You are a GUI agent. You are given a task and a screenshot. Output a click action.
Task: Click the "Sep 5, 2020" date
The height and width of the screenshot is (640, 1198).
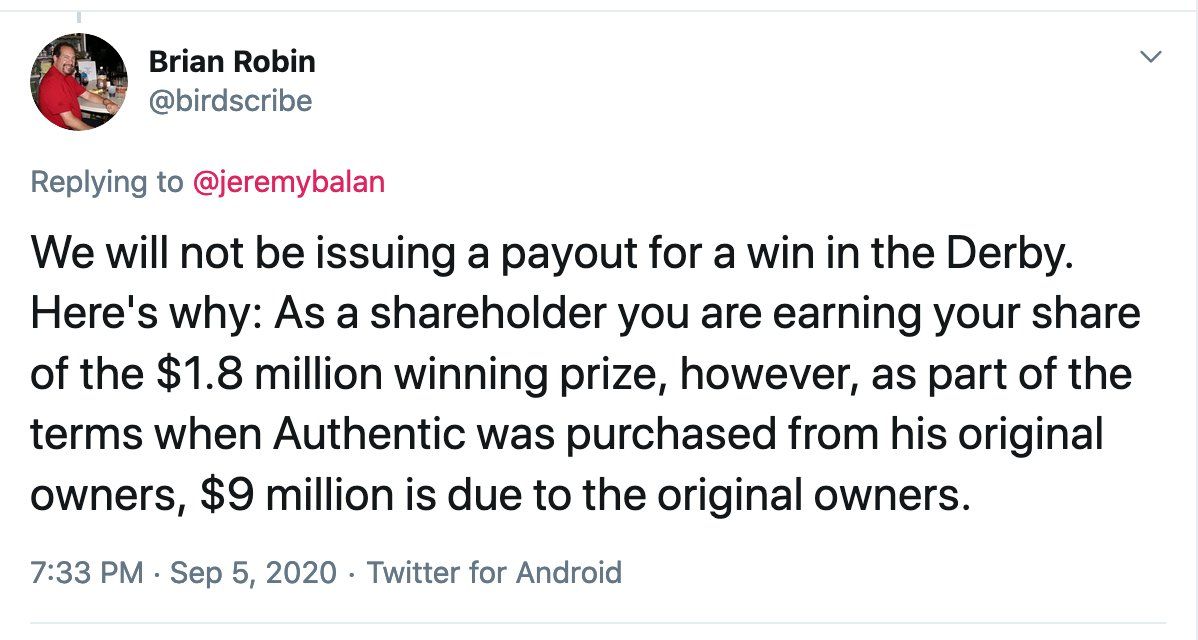coord(253,573)
